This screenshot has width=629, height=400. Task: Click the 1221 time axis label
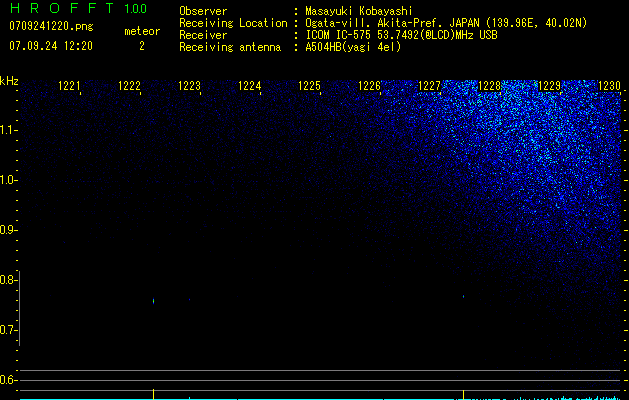coord(69,85)
